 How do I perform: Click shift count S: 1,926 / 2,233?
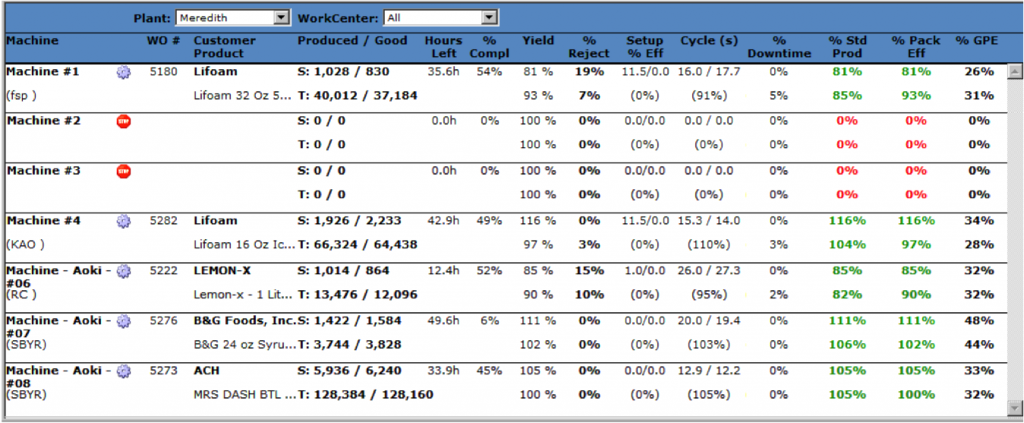[349, 221]
